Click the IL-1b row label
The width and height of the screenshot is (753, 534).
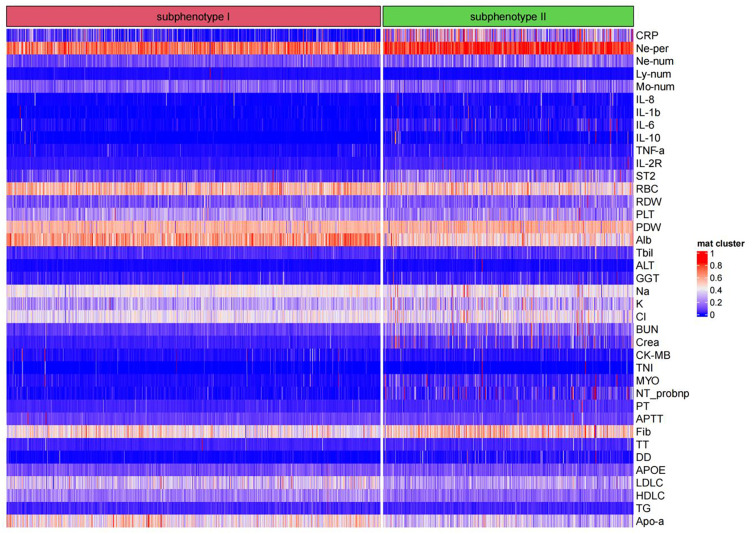click(x=648, y=112)
